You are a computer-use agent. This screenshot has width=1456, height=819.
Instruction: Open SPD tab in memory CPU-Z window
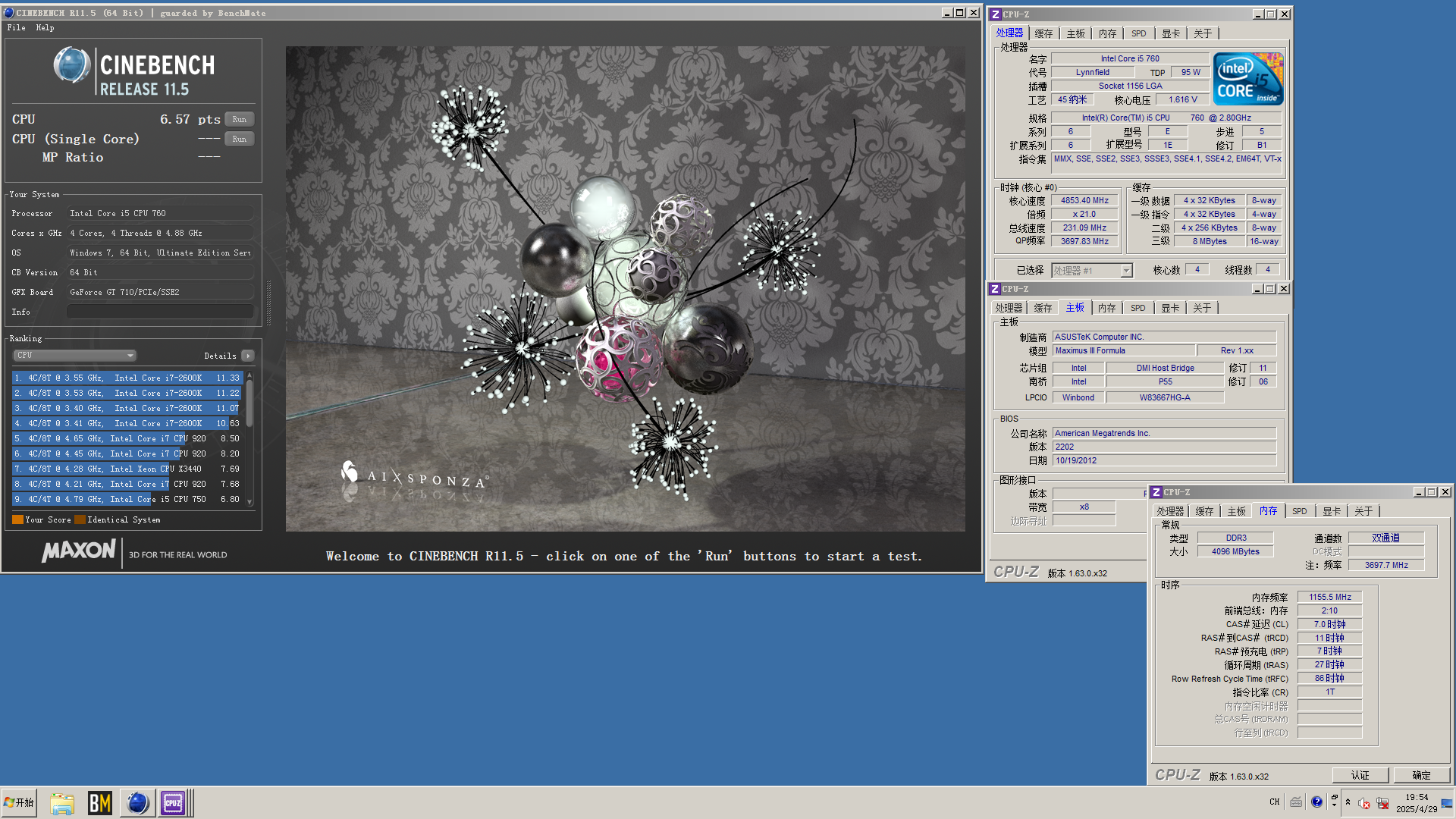pos(1299,511)
